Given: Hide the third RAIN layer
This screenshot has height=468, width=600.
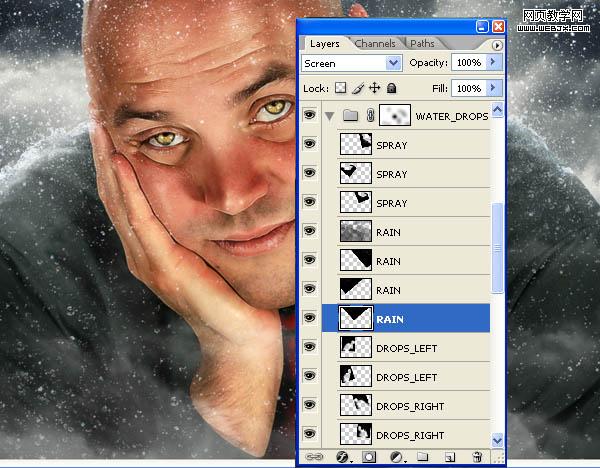Looking at the screenshot, I should point(310,289).
